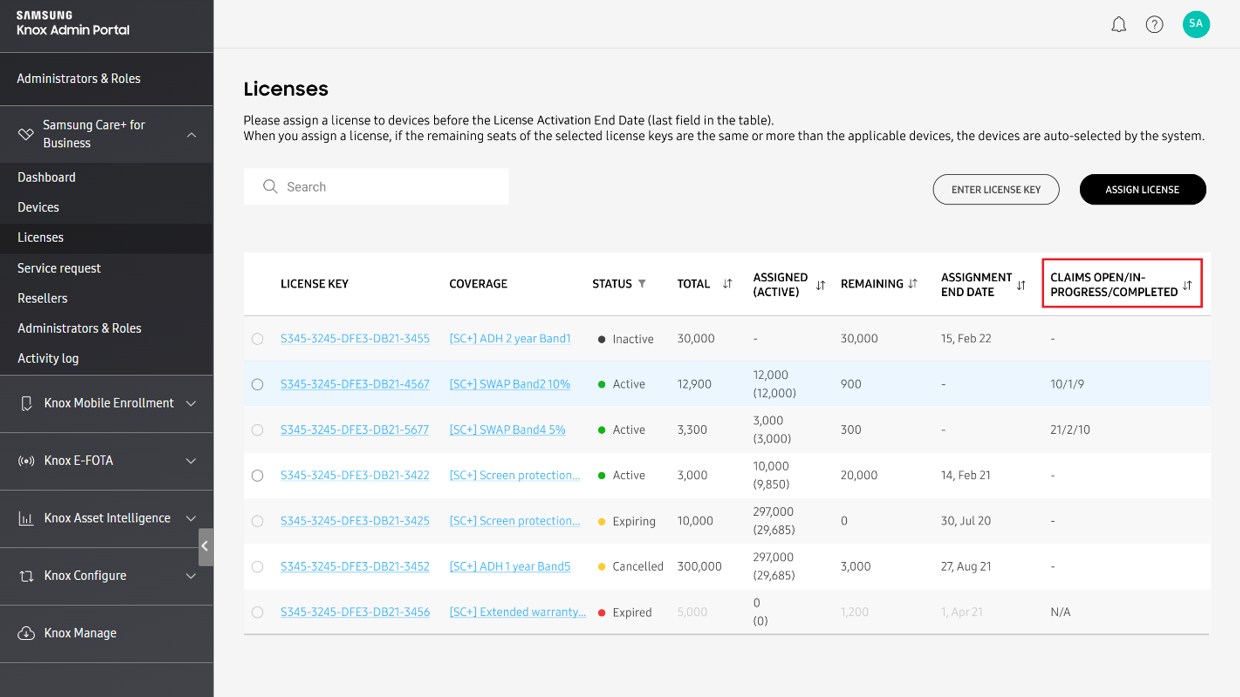Viewport: 1240px width, 697px height.
Task: Open the Knox Manage label in the sidebar
Action: click(80, 633)
